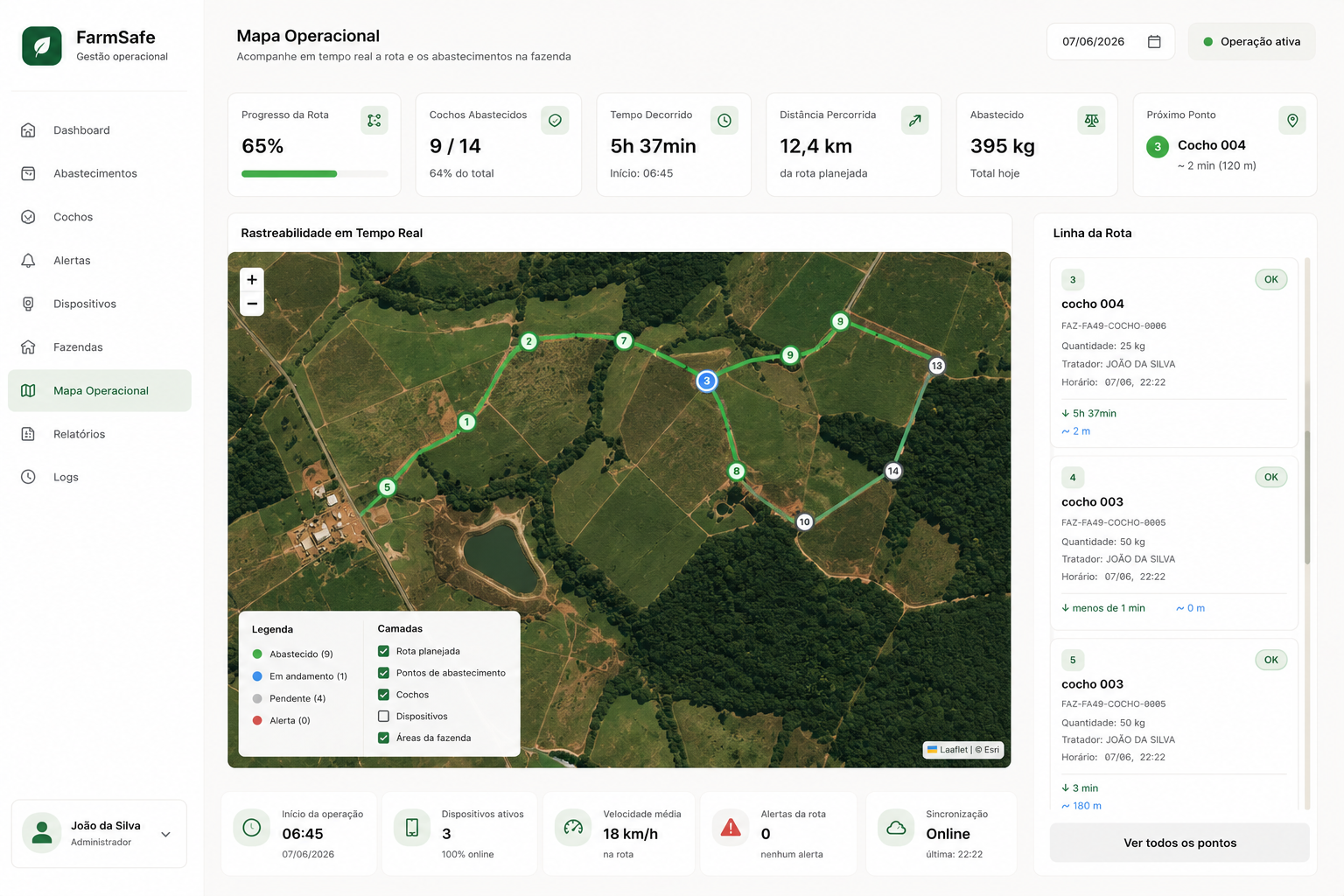The width and height of the screenshot is (1344, 896).
Task: Click green marker 2 on the map
Action: [528, 341]
